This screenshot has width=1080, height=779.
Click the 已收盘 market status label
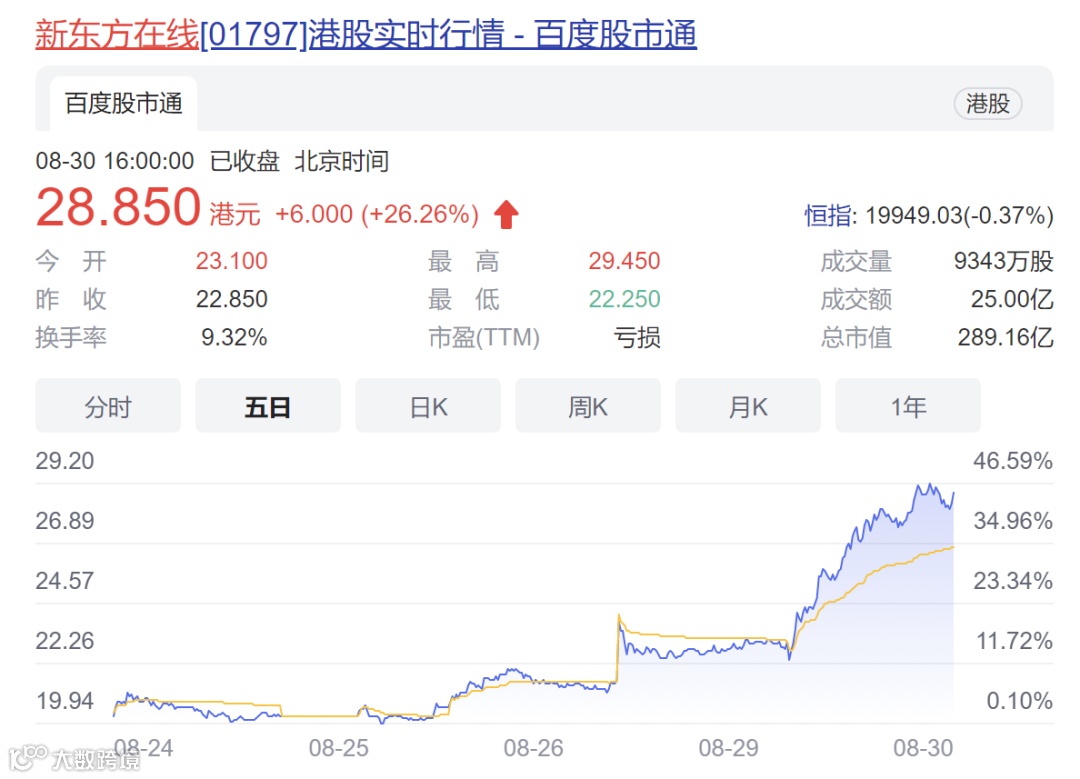tap(245, 161)
